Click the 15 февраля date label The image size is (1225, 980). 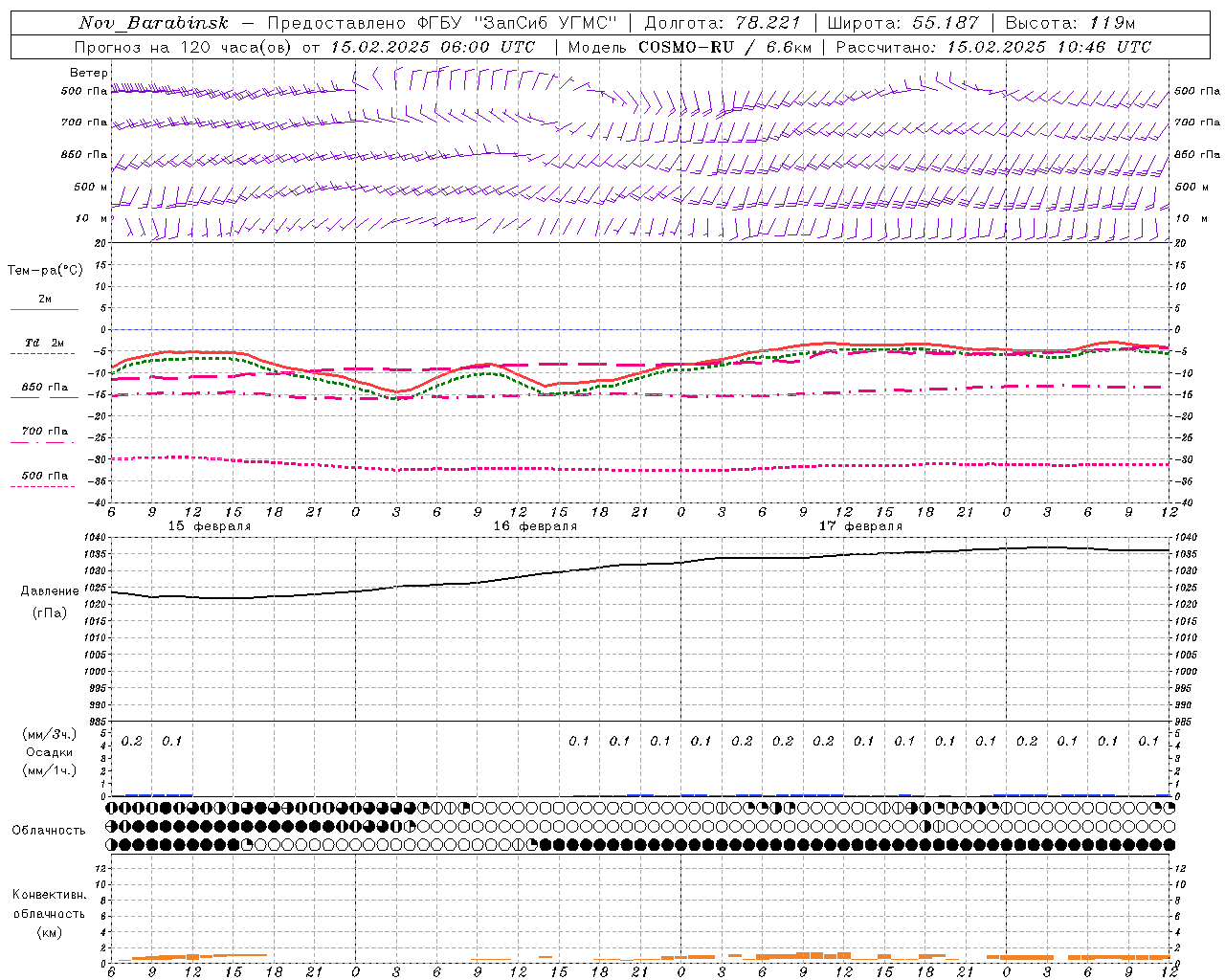pos(210,526)
